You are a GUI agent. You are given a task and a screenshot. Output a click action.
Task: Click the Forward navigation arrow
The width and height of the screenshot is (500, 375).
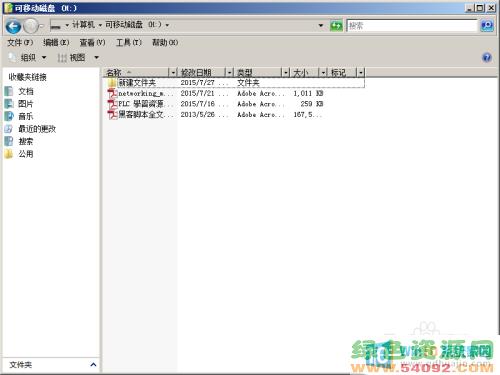click(x=31, y=26)
